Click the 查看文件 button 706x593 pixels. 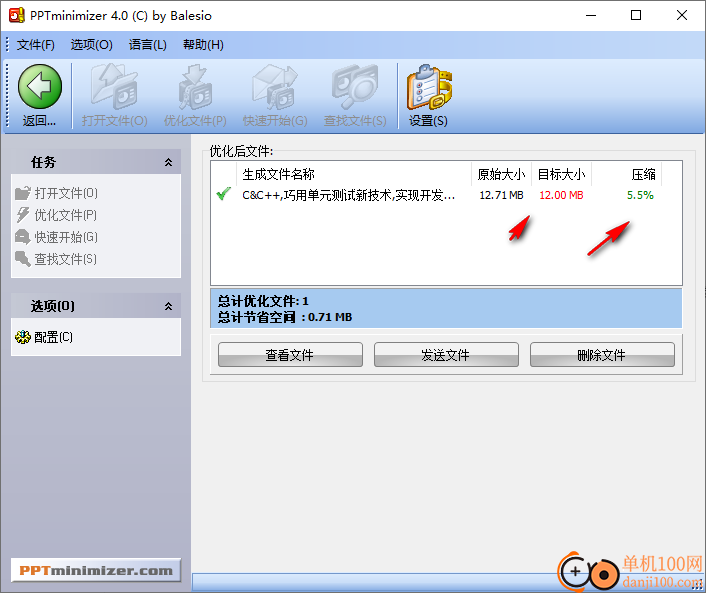coord(290,355)
